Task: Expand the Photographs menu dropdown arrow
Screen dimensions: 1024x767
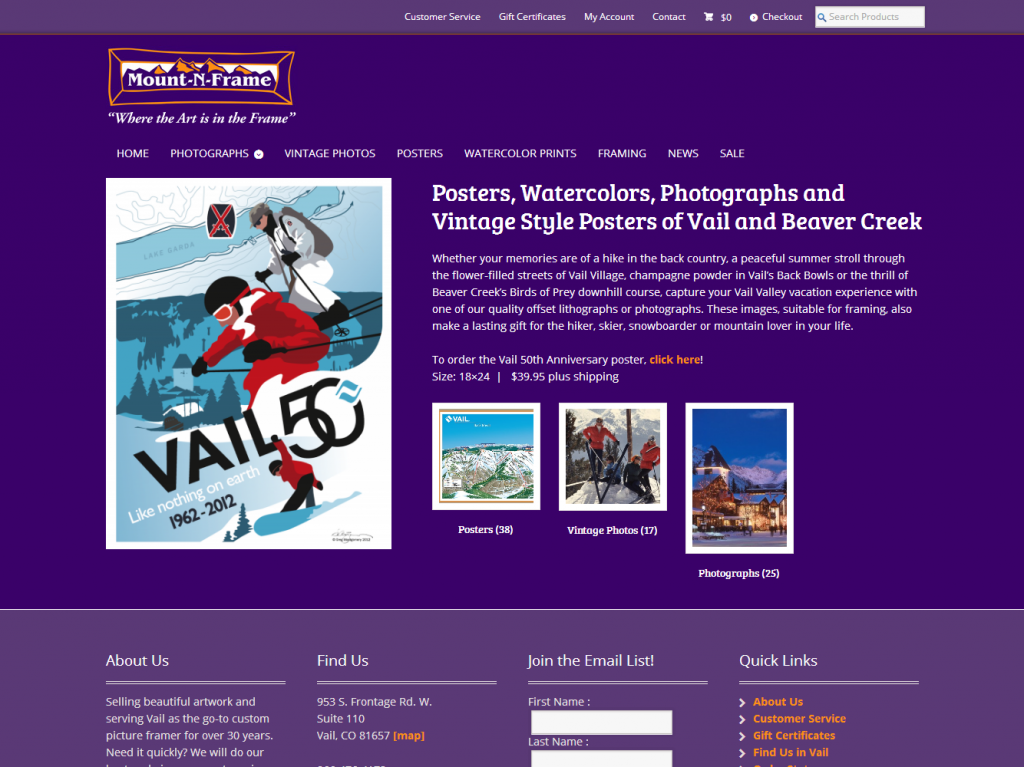Action: (259, 154)
